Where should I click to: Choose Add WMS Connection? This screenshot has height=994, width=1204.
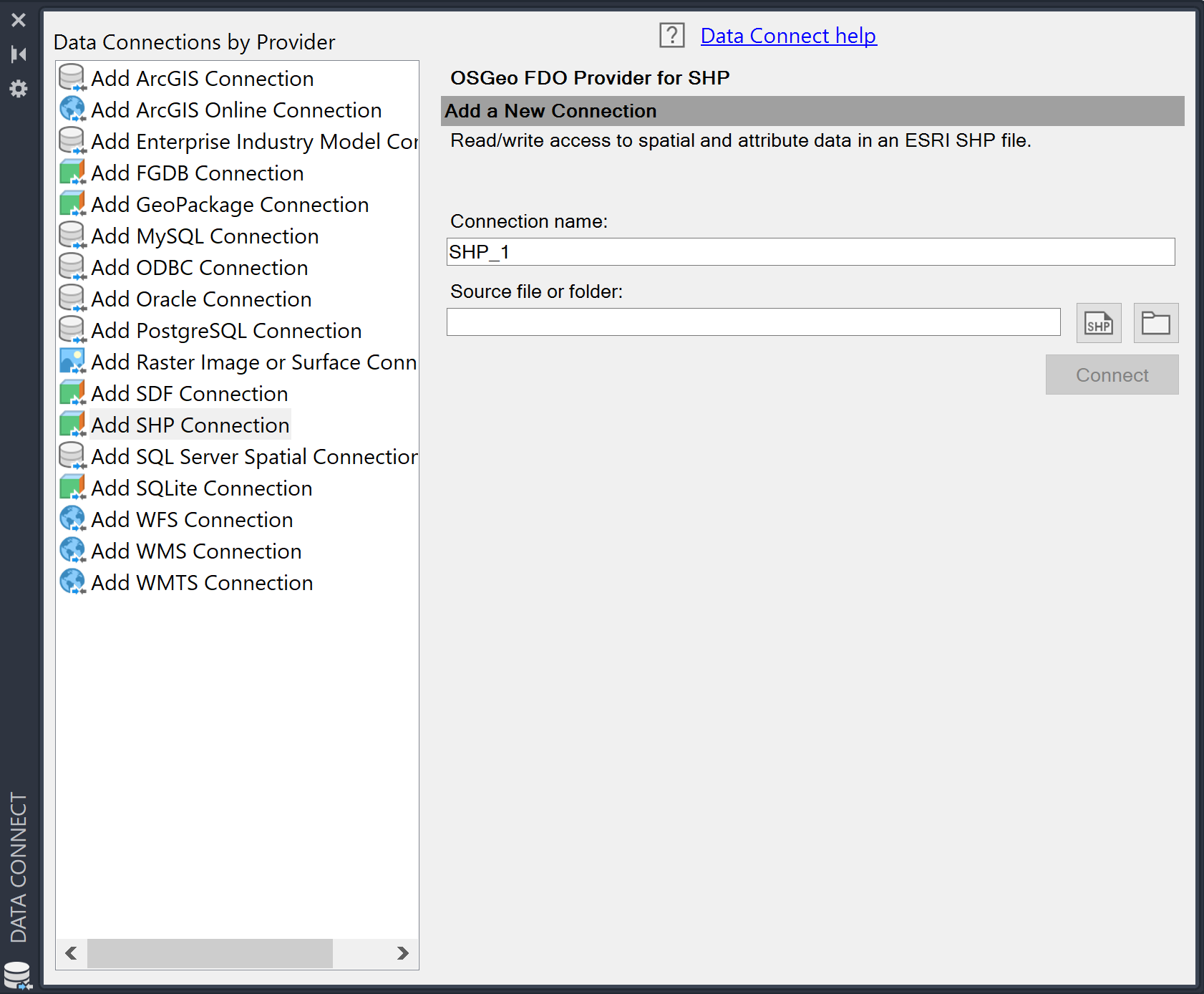[196, 551]
